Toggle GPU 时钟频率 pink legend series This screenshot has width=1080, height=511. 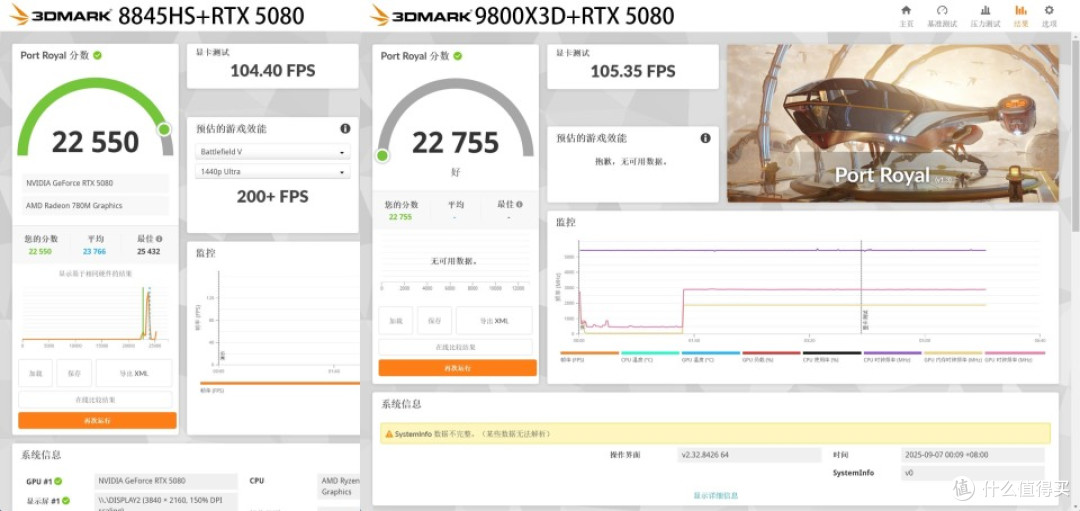point(1015,356)
